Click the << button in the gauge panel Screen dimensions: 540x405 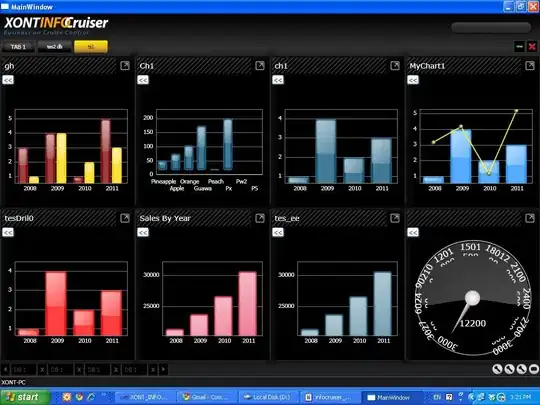[413, 232]
